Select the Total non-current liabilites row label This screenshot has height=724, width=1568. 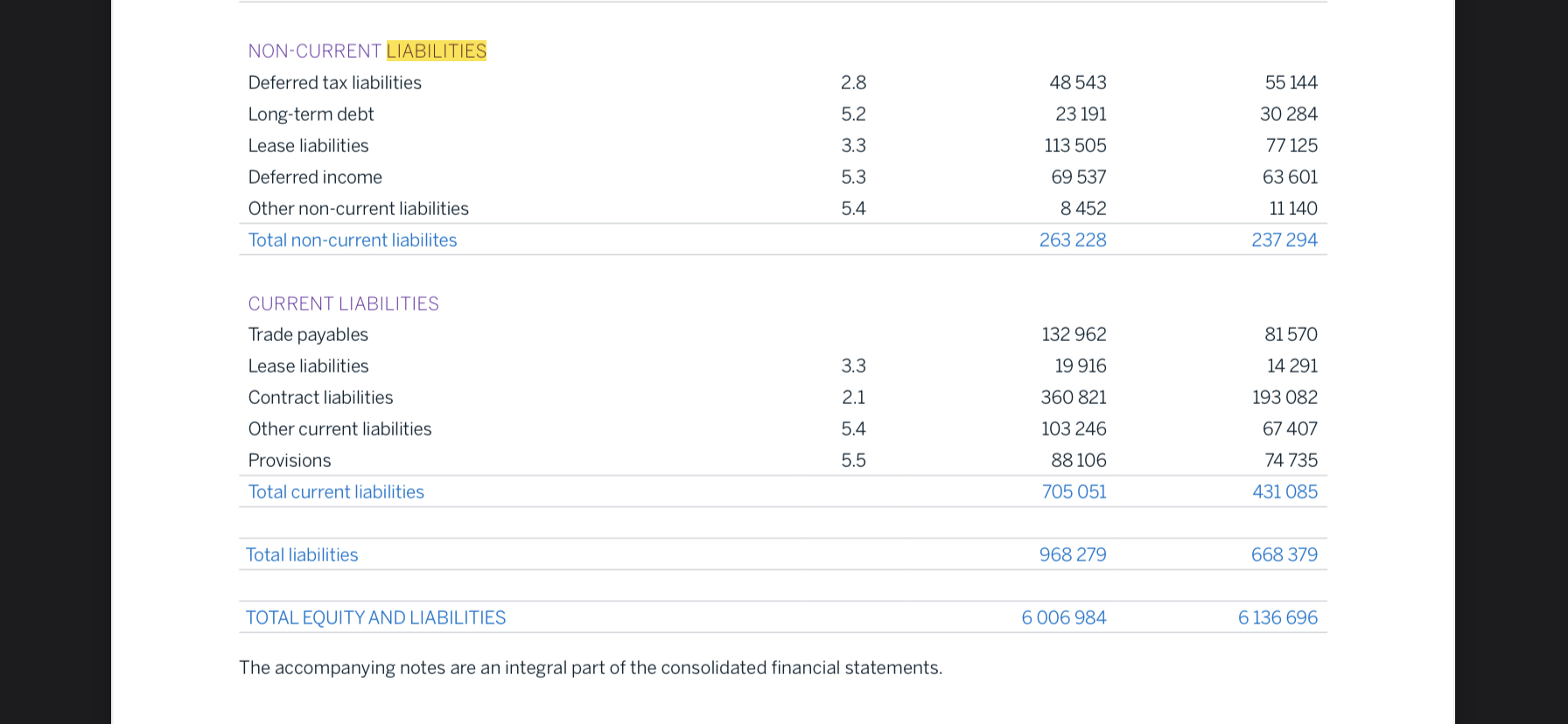point(352,240)
